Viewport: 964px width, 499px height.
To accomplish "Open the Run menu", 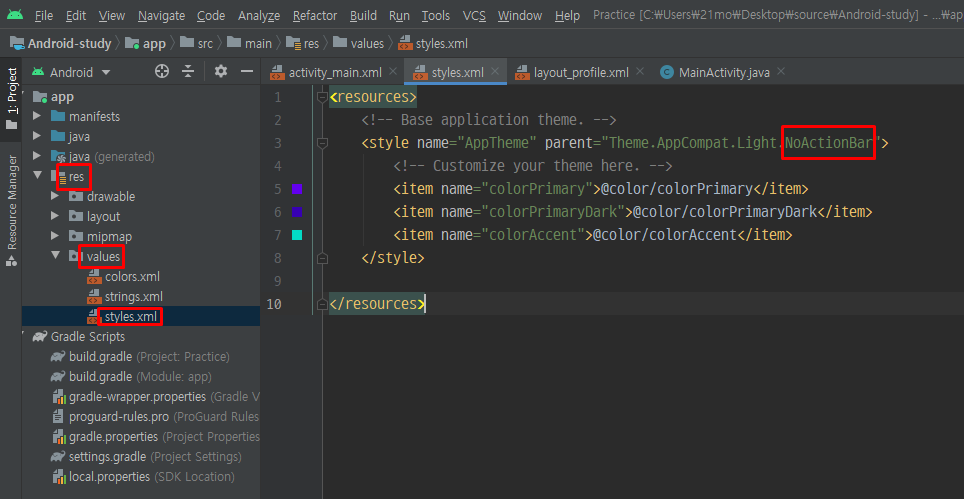I will coord(399,16).
